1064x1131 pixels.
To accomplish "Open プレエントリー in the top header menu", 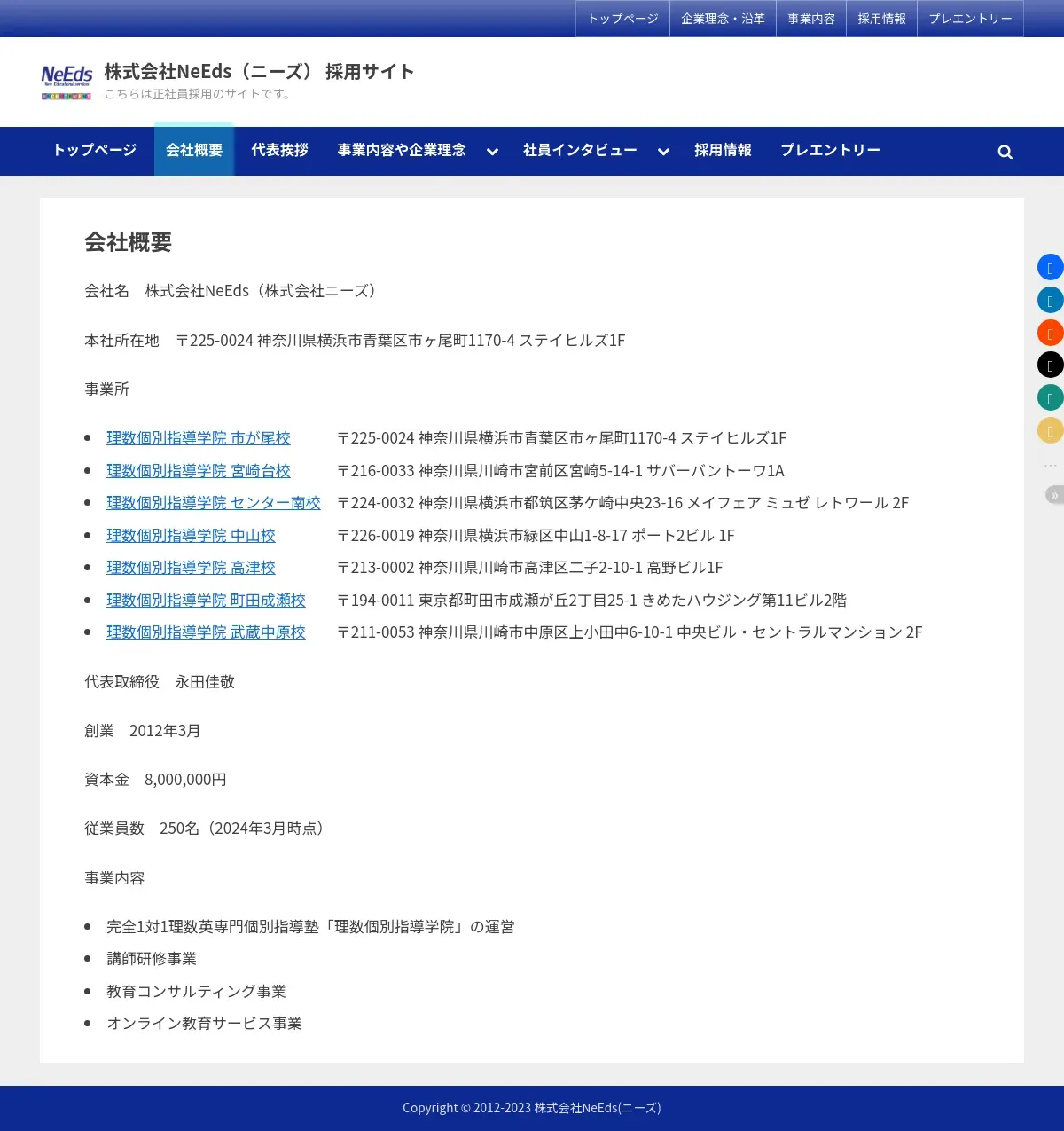I will (x=970, y=19).
